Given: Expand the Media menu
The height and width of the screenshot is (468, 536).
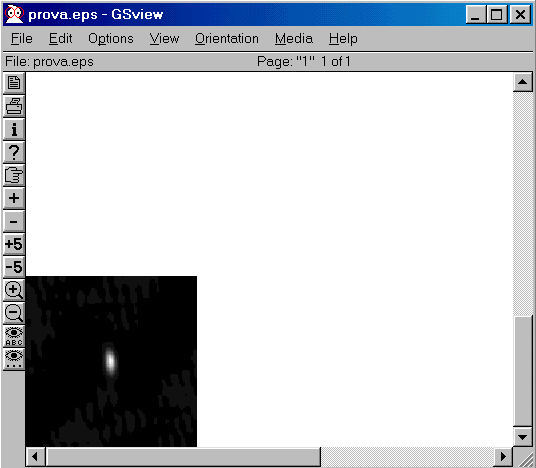Looking at the screenshot, I should click(x=294, y=39).
